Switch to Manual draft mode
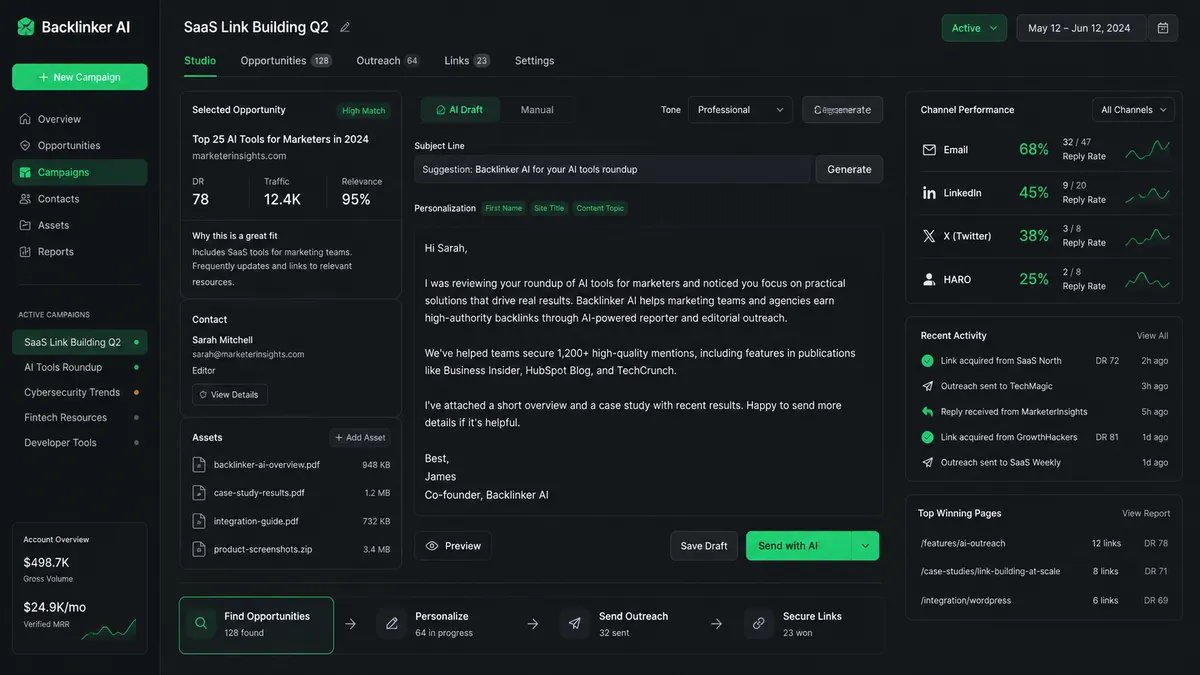The image size is (1200, 675). pyautogui.click(x=537, y=110)
